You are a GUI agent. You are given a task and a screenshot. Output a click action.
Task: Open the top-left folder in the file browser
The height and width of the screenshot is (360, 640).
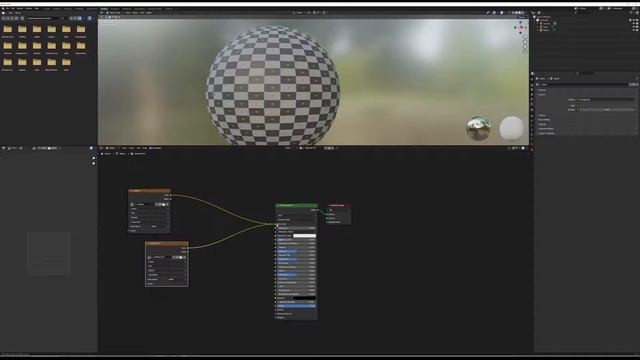[7, 29]
